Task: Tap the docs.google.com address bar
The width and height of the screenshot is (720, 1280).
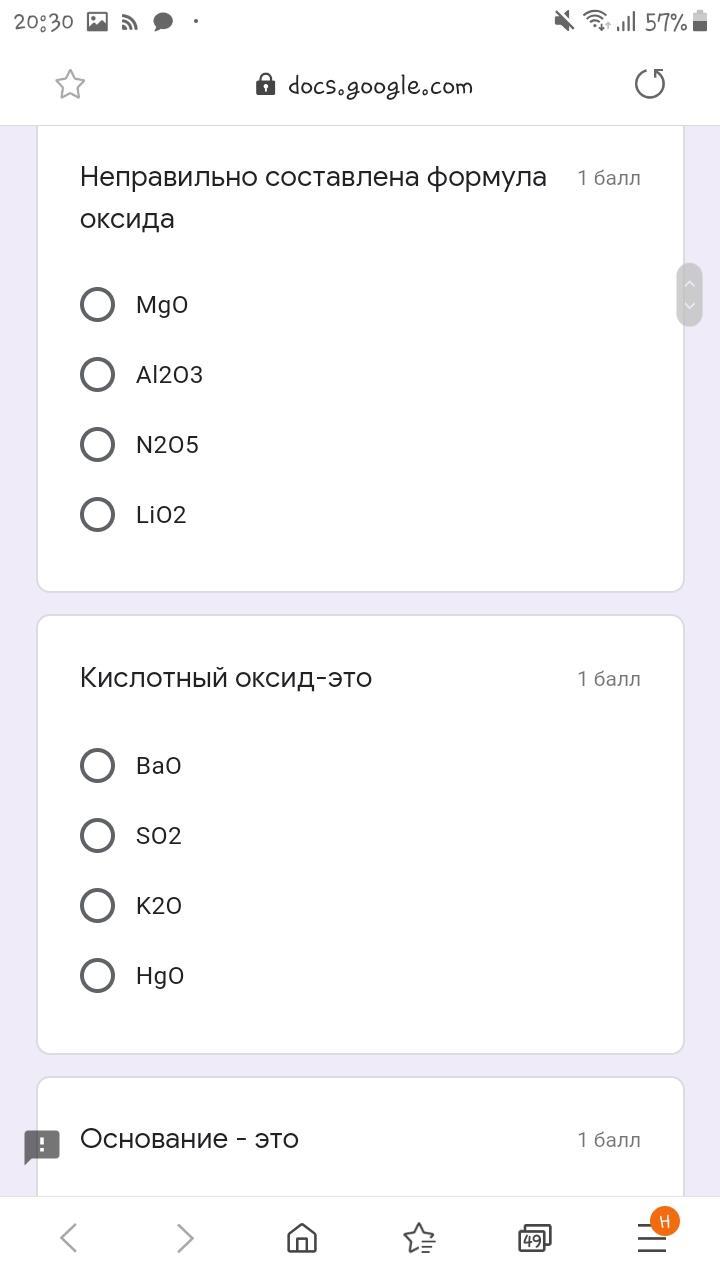Action: [x=379, y=86]
